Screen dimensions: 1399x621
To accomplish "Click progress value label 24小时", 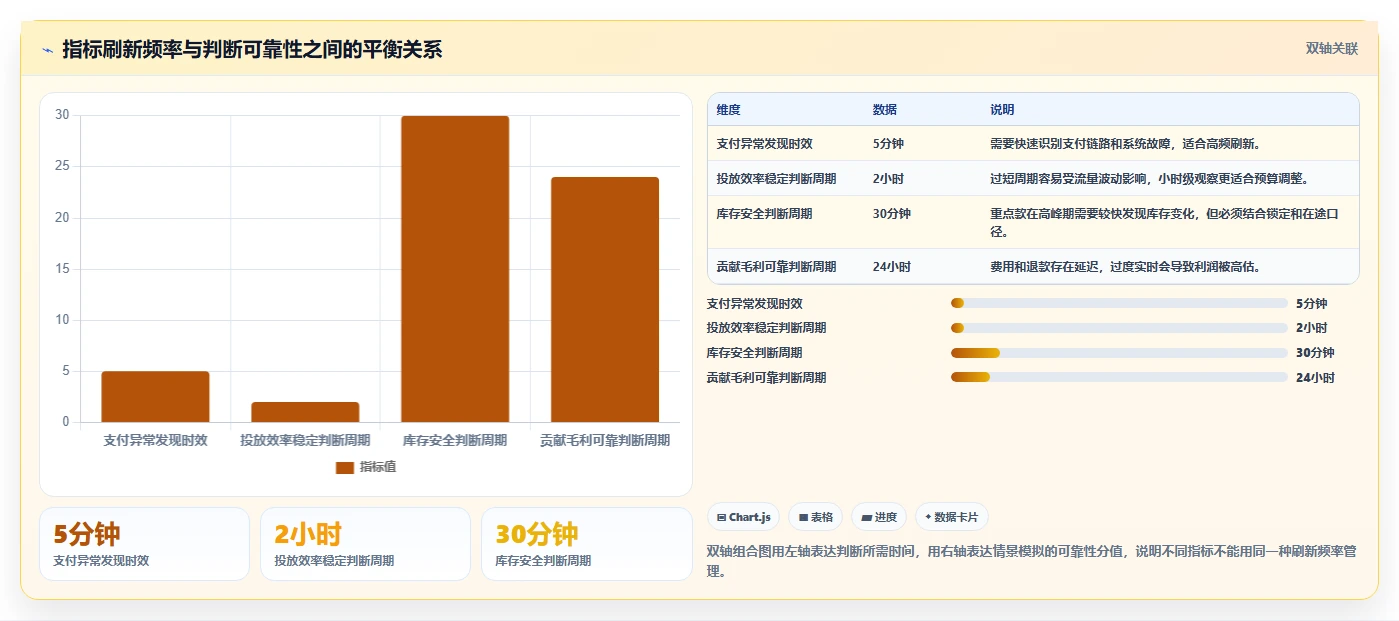I will [x=1315, y=378].
